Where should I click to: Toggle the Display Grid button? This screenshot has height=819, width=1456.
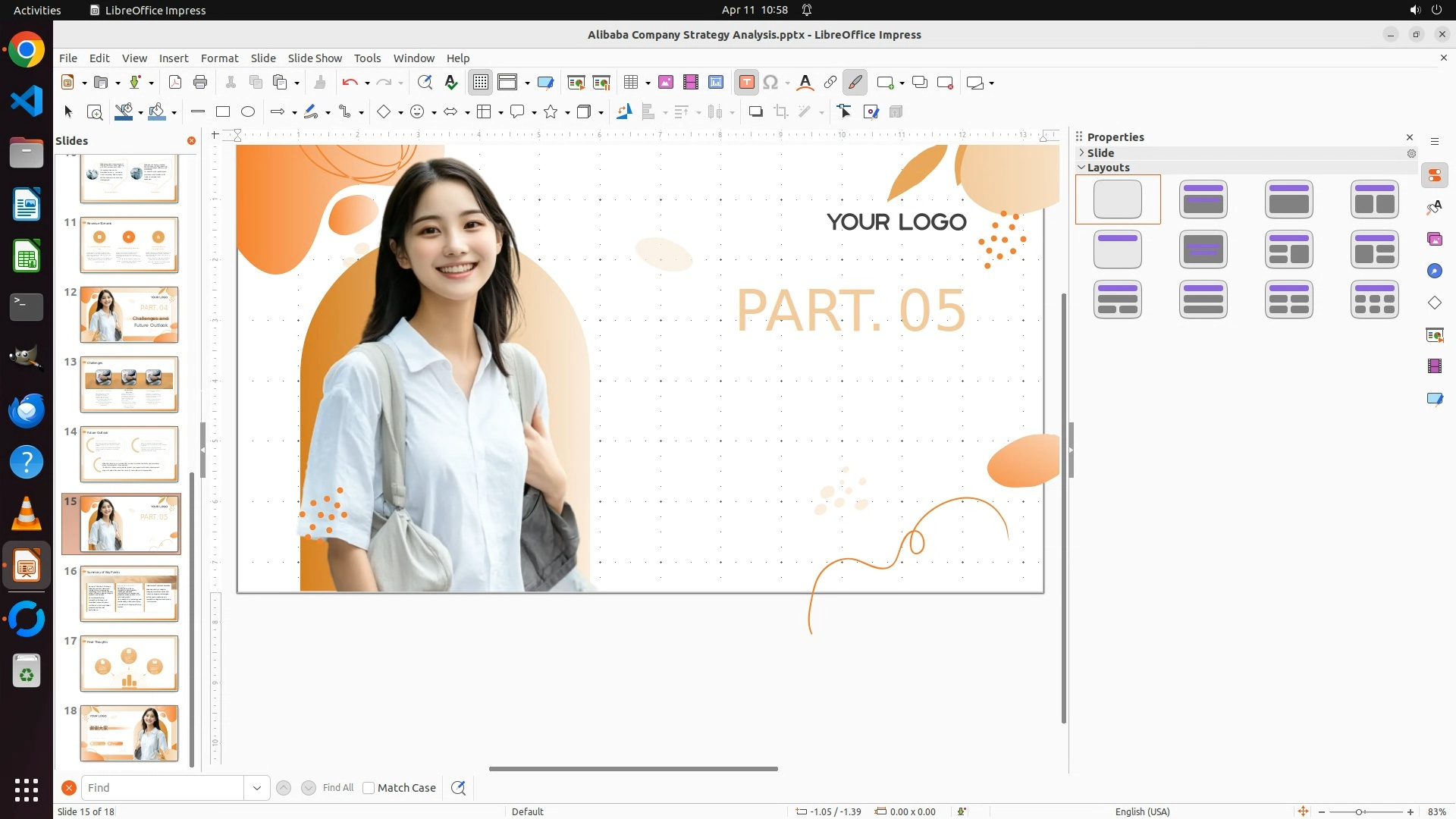[x=481, y=83]
